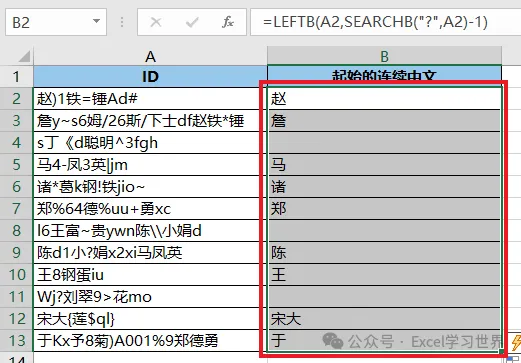Click the header cell in B1
Image resolution: width=521 pixels, height=363 pixels.
coord(384,77)
